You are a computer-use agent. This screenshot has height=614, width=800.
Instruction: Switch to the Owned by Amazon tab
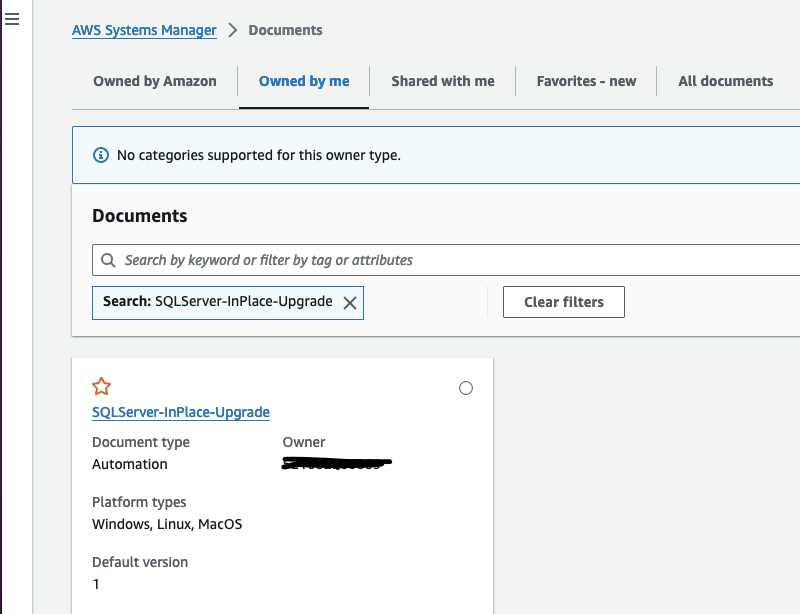[154, 81]
